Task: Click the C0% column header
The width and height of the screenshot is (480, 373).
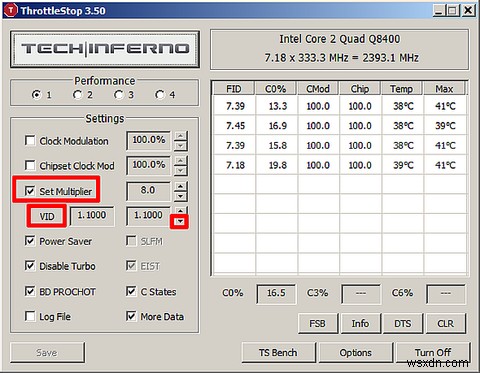Action: pyautogui.click(x=276, y=89)
